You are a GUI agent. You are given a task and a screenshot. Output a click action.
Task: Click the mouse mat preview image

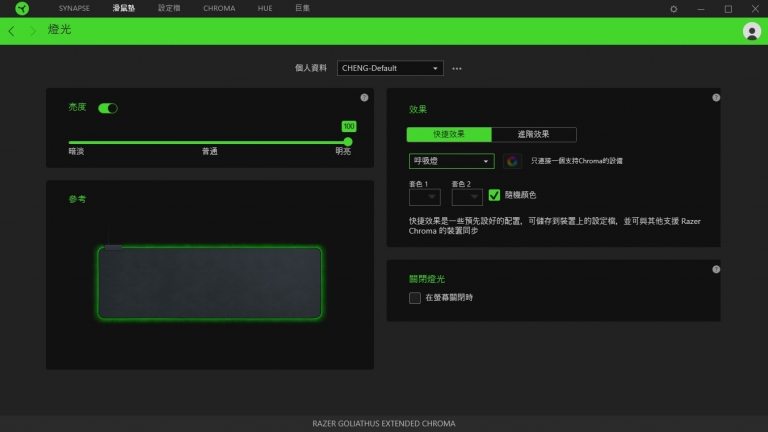(210, 282)
